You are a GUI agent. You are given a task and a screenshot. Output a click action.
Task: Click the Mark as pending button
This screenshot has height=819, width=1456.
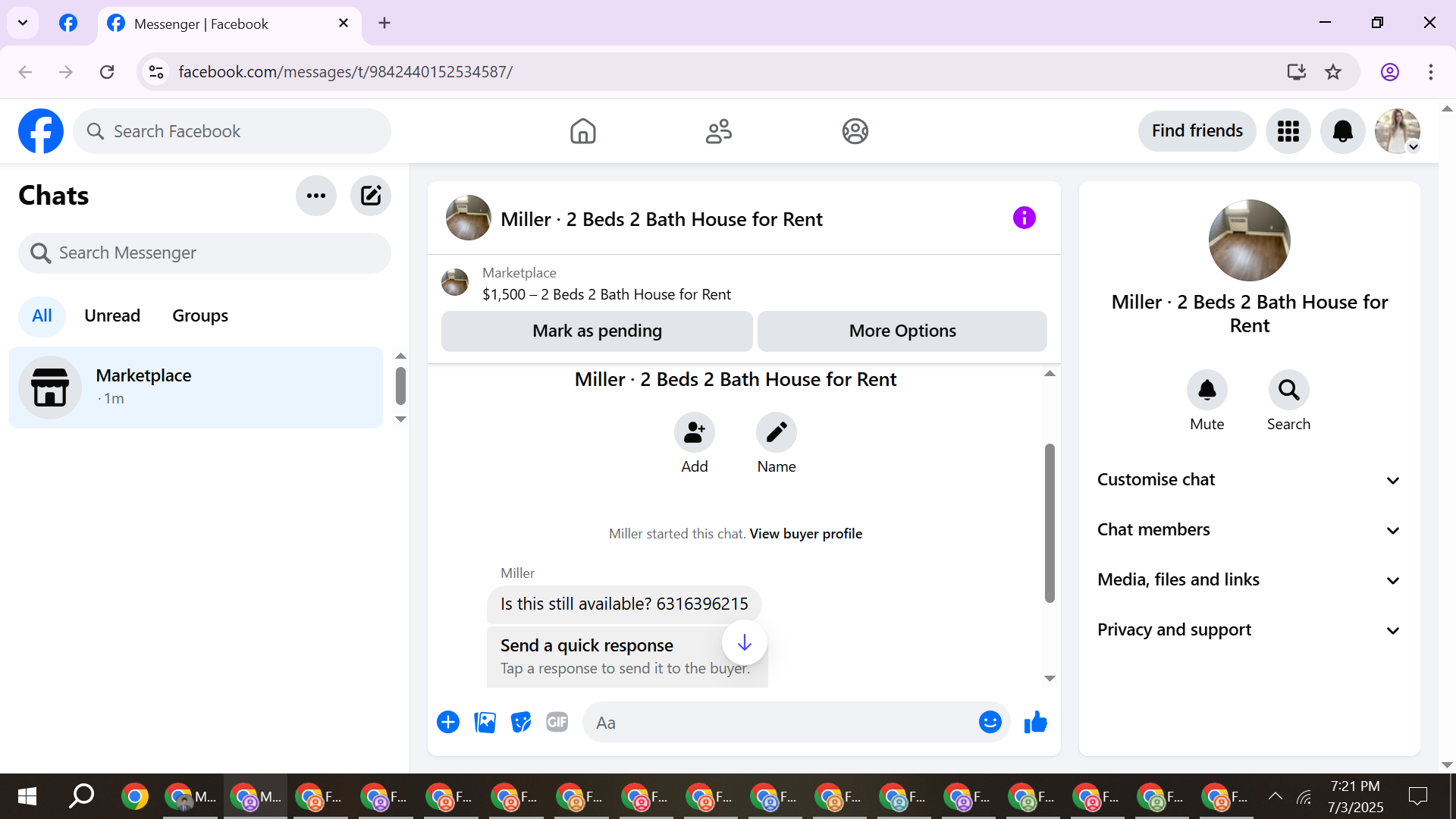coord(597,331)
